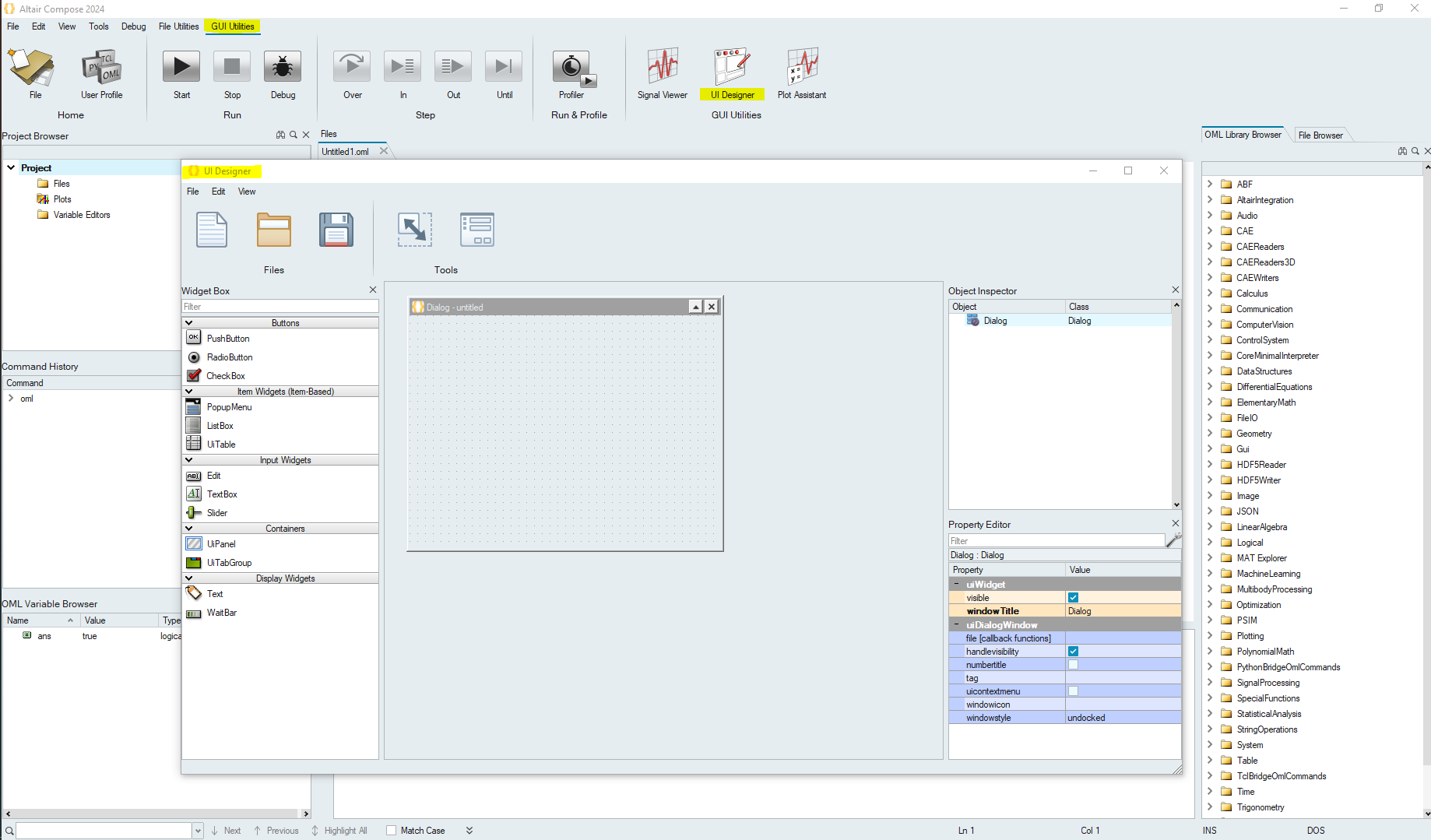Click the Step Out icon
Image resolution: width=1431 pixels, height=840 pixels.
point(453,67)
